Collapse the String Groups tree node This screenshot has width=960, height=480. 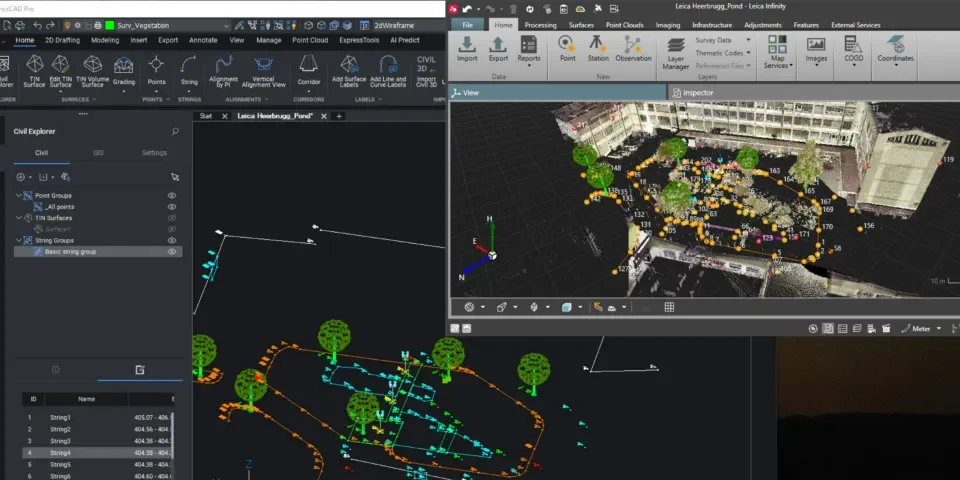point(19,240)
